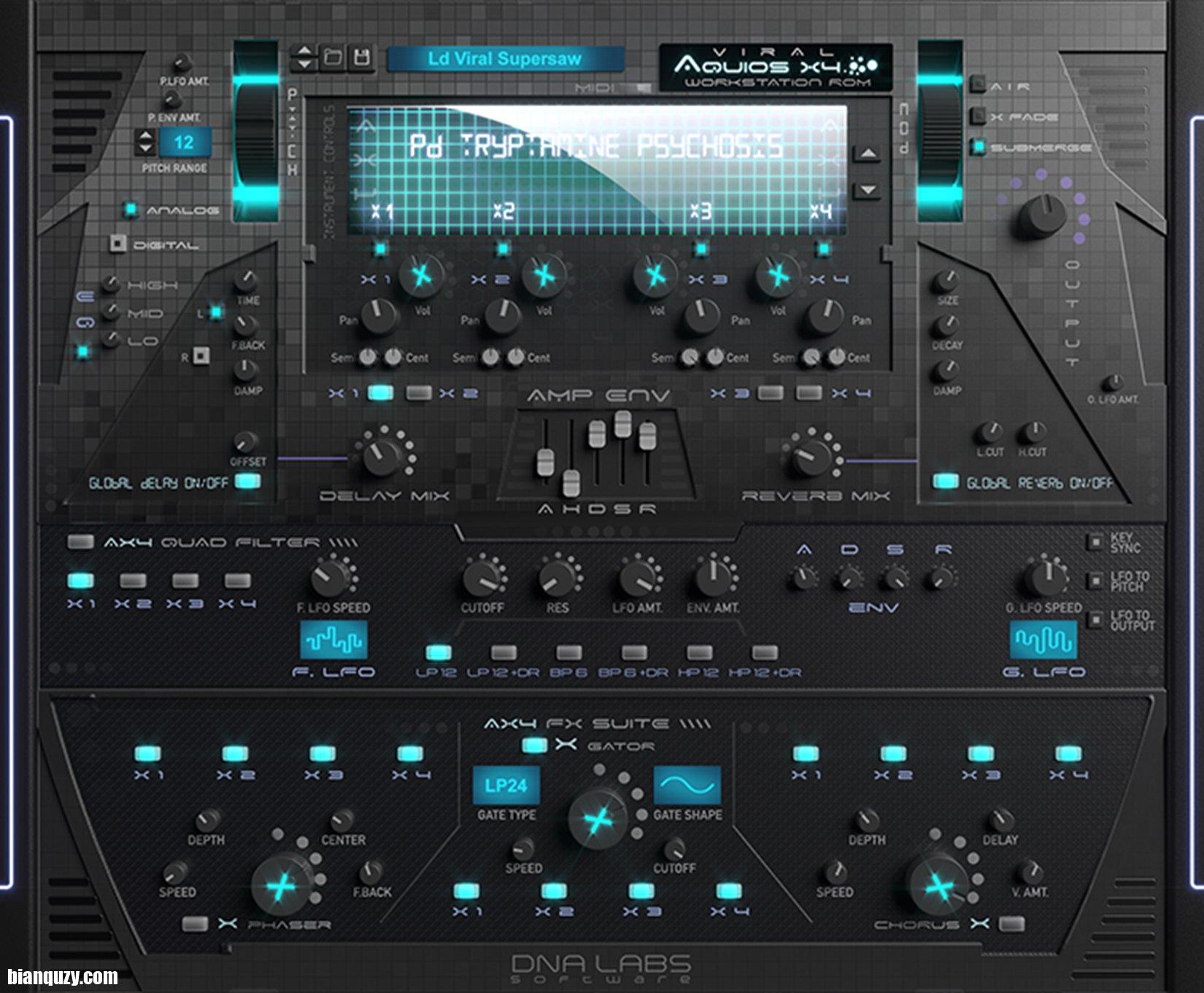Click the Amp Env Attack slider

tap(545, 463)
